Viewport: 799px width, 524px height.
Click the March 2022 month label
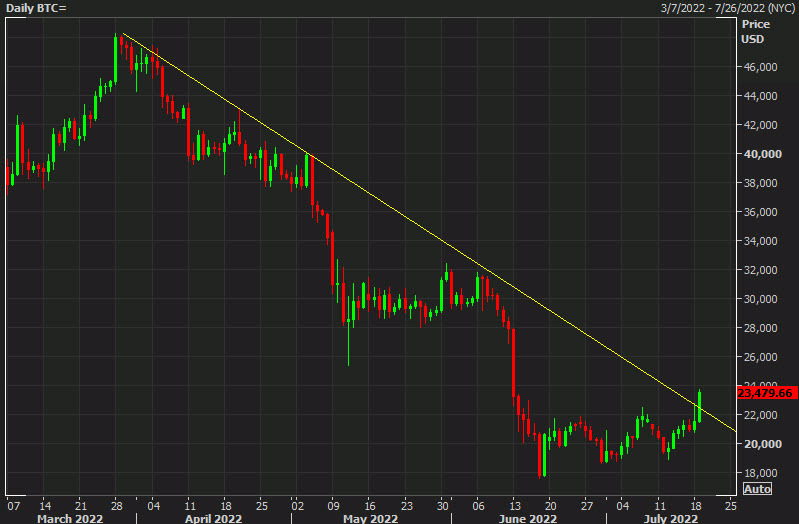[x=70, y=518]
